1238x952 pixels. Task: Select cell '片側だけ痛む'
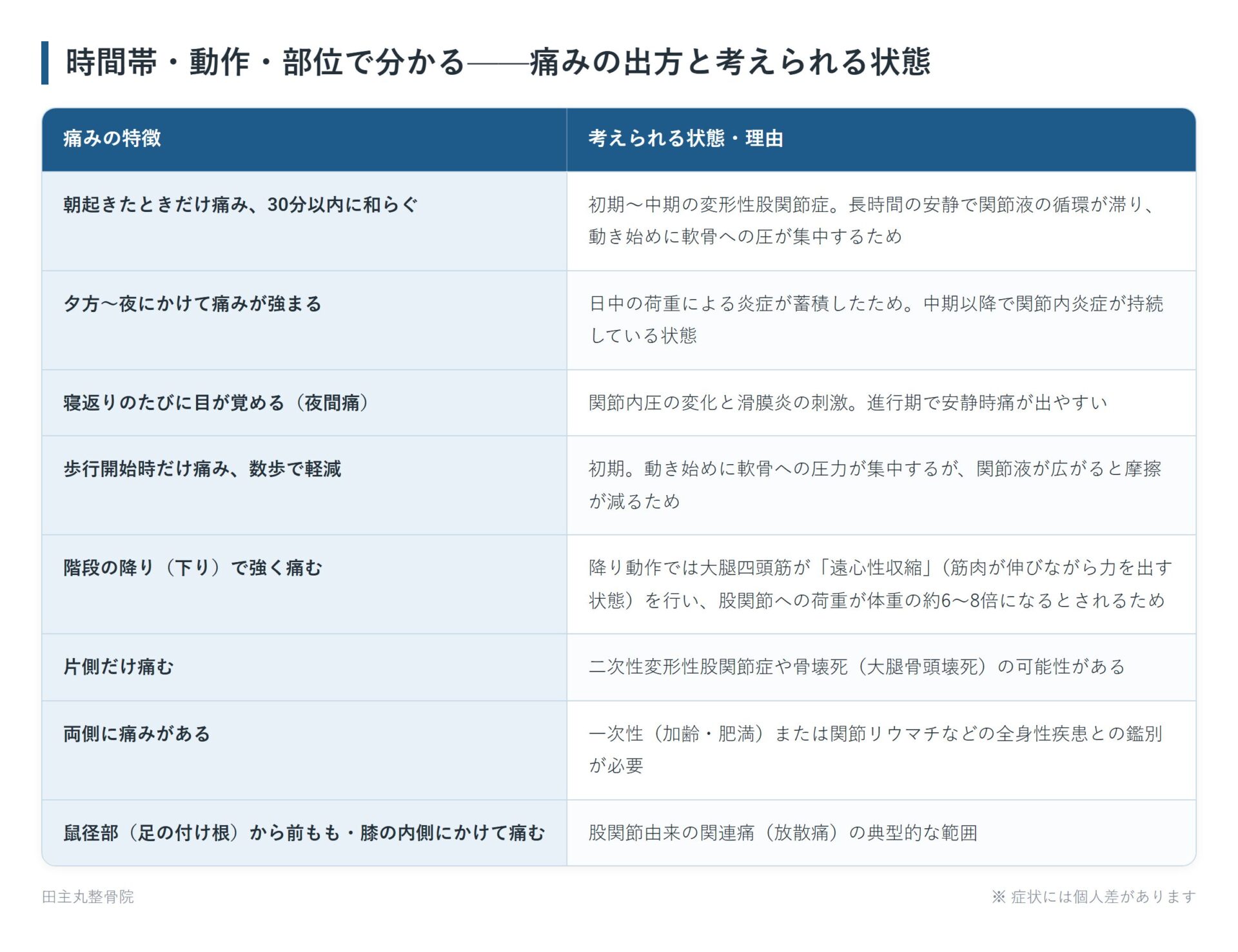[x=304, y=667]
